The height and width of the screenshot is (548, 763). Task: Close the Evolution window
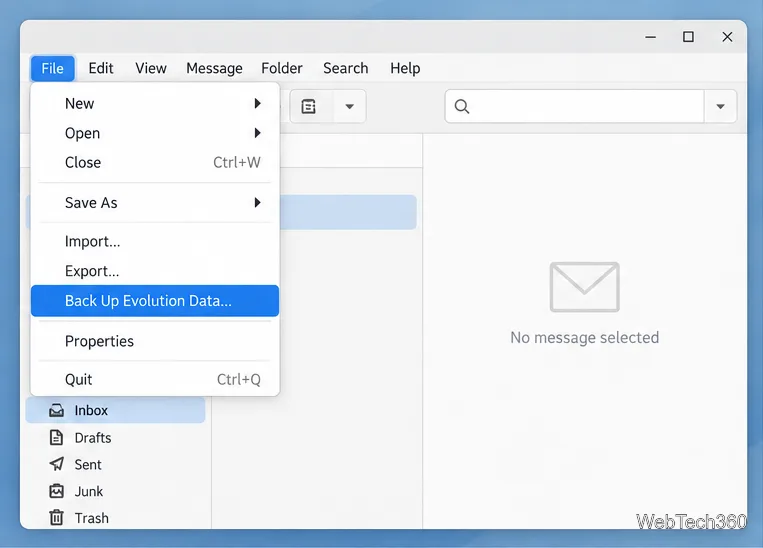coord(727,37)
